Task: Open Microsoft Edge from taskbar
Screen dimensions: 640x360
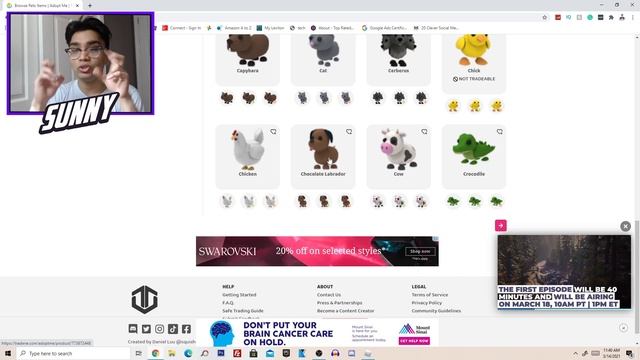Action: click(188, 353)
